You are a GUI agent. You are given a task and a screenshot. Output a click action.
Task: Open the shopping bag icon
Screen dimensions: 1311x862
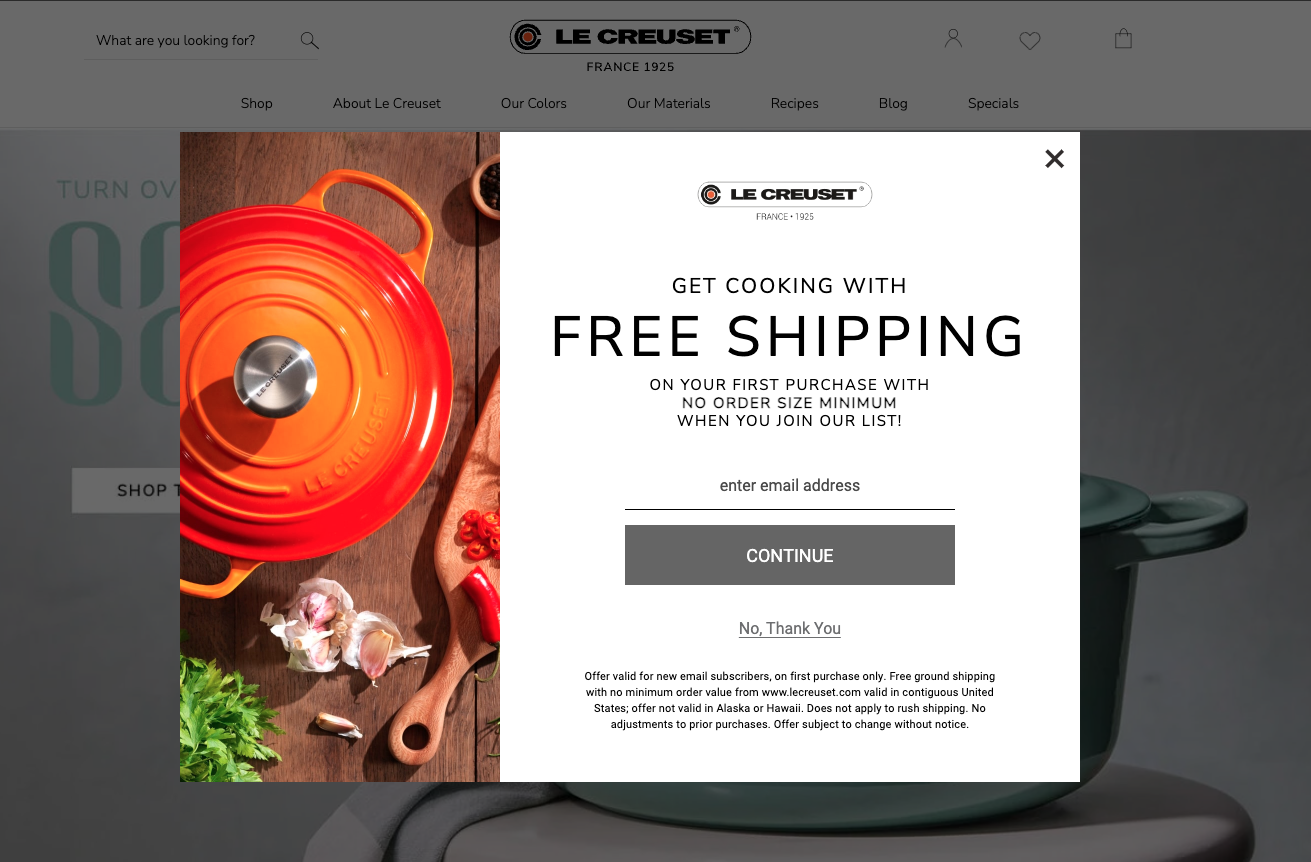point(1123,39)
